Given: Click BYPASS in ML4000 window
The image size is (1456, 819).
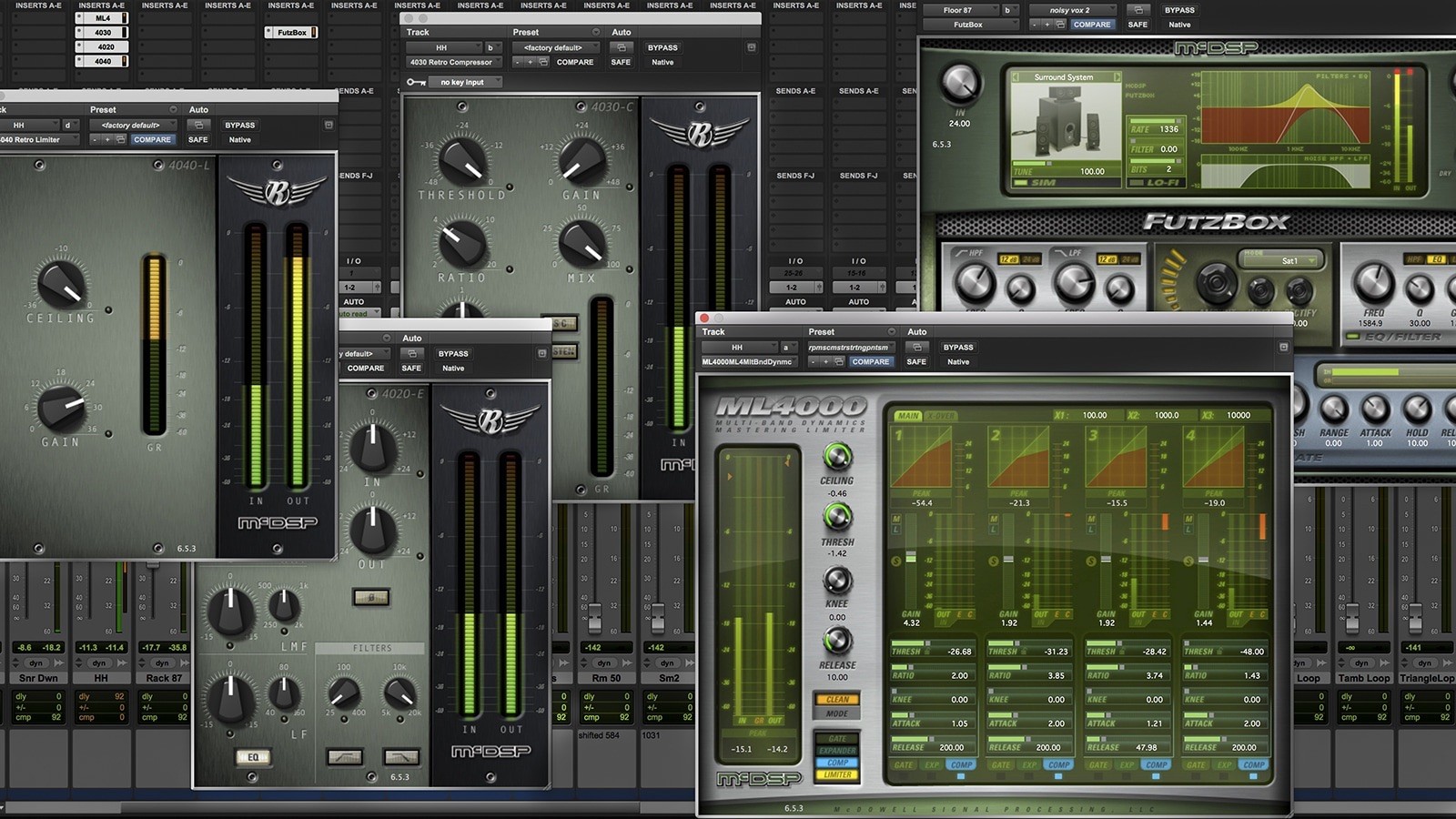Looking at the screenshot, I should point(958,347).
